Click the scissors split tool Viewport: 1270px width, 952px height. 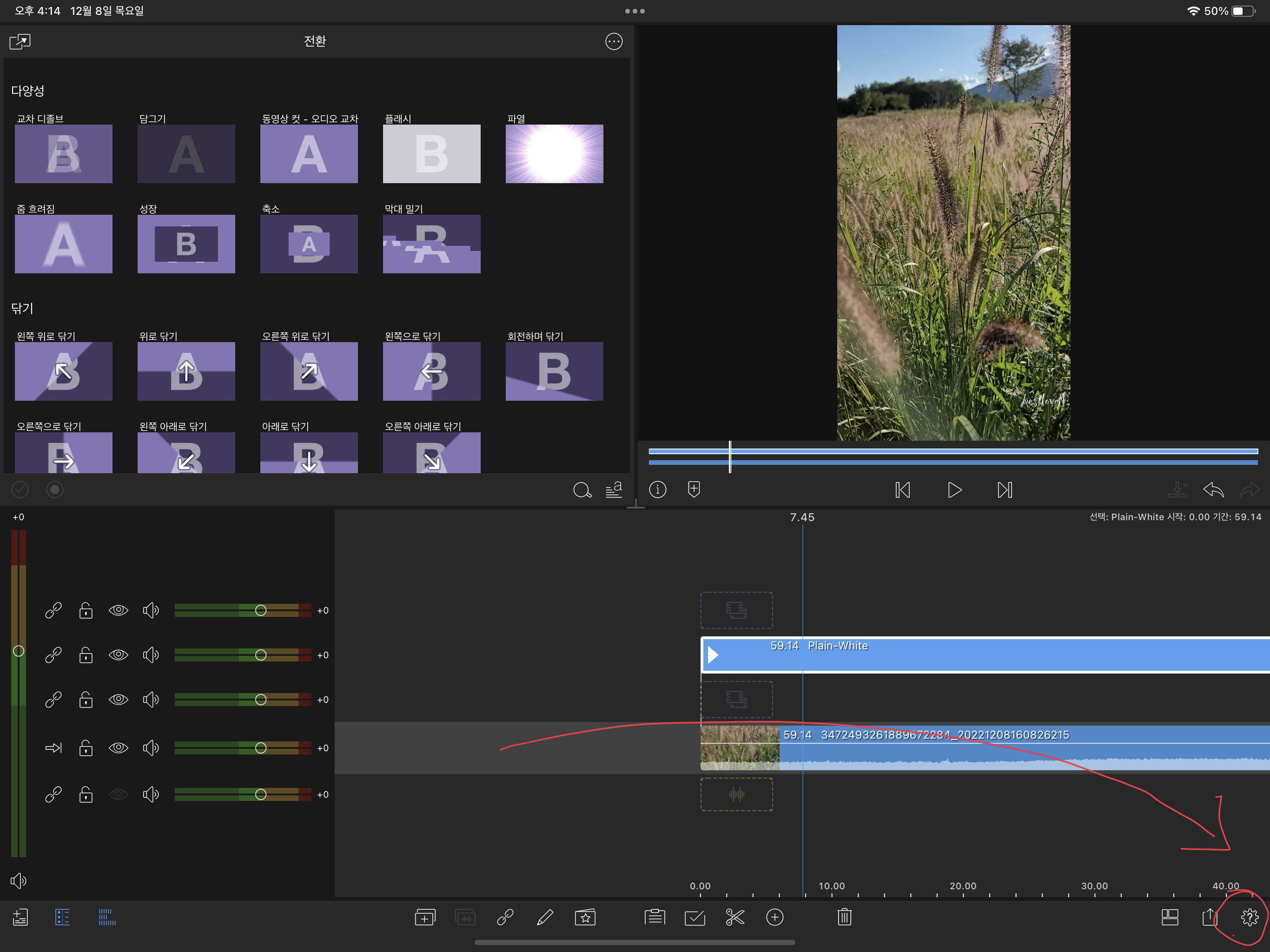(x=734, y=917)
